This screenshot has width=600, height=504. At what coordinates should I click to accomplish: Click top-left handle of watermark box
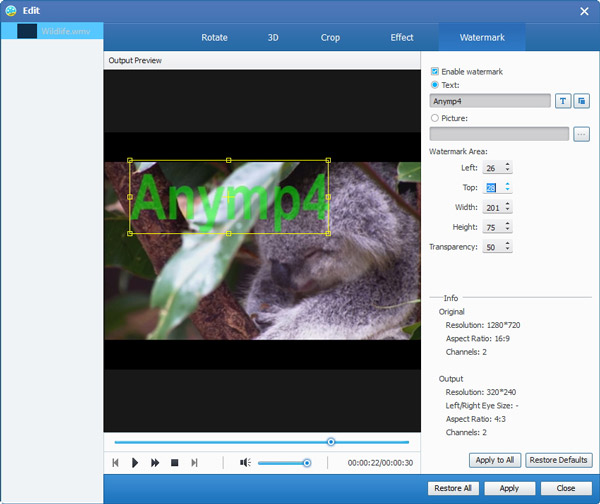[130, 160]
